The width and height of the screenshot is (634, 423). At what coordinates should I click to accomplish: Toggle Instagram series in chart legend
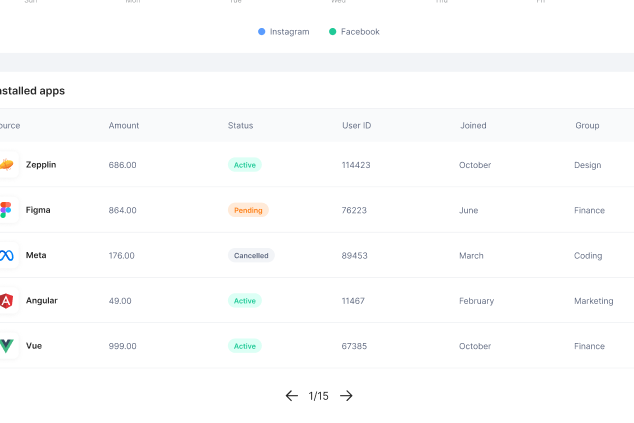click(x=284, y=32)
